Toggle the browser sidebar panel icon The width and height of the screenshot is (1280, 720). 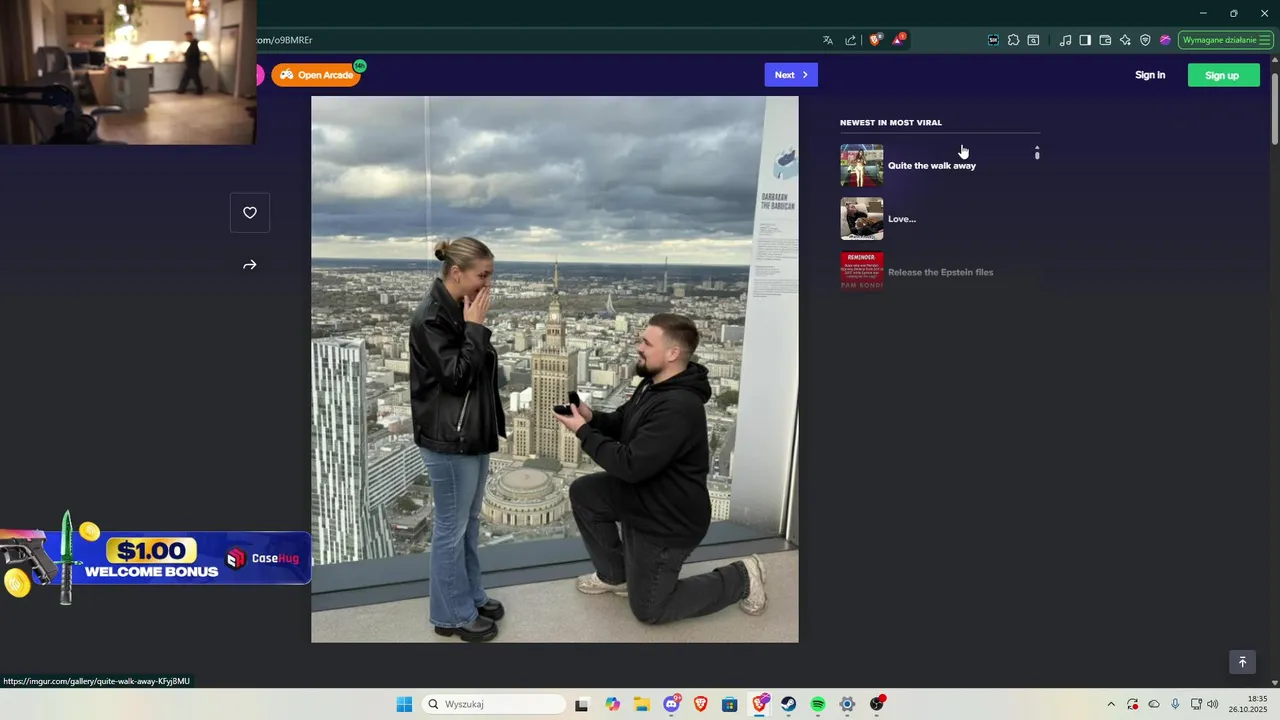click(1085, 40)
